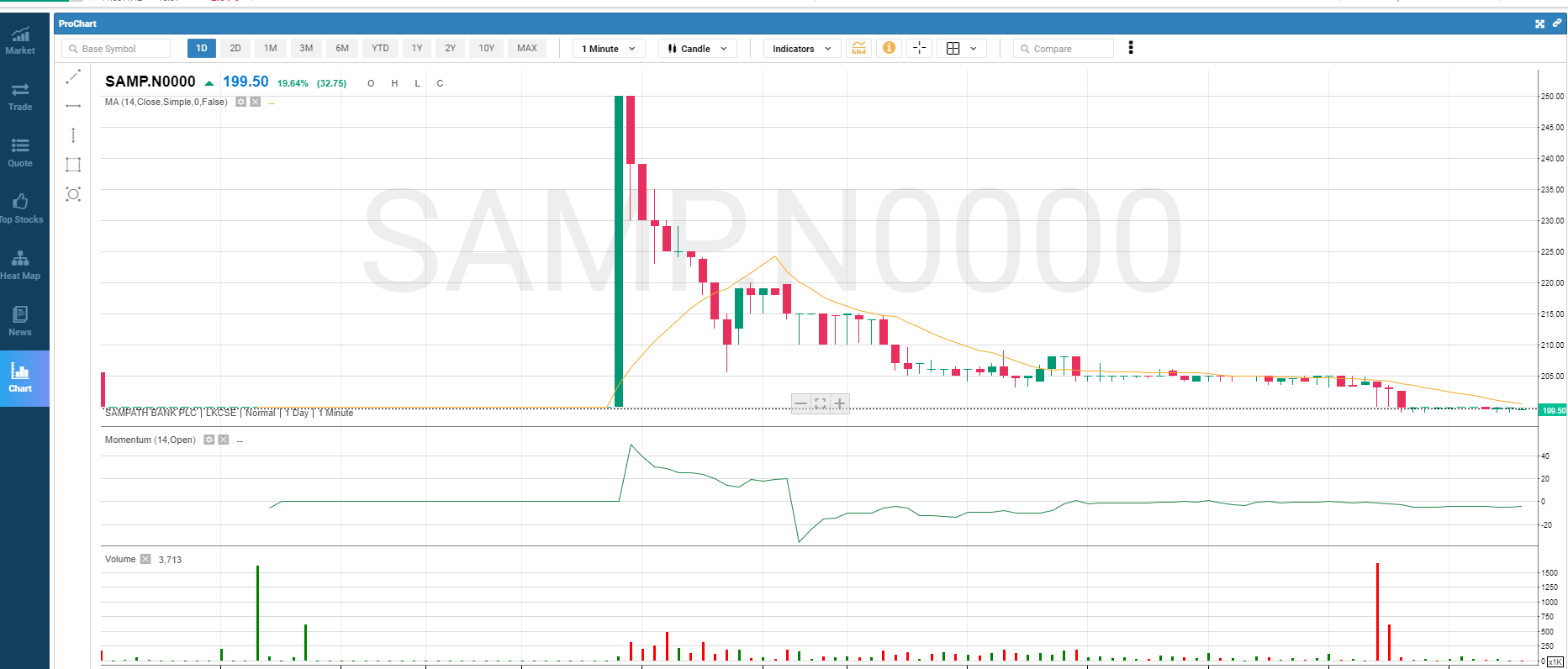Image resolution: width=1568 pixels, height=669 pixels.
Task: Click the 199.50 current price label on axis
Action: point(1554,410)
